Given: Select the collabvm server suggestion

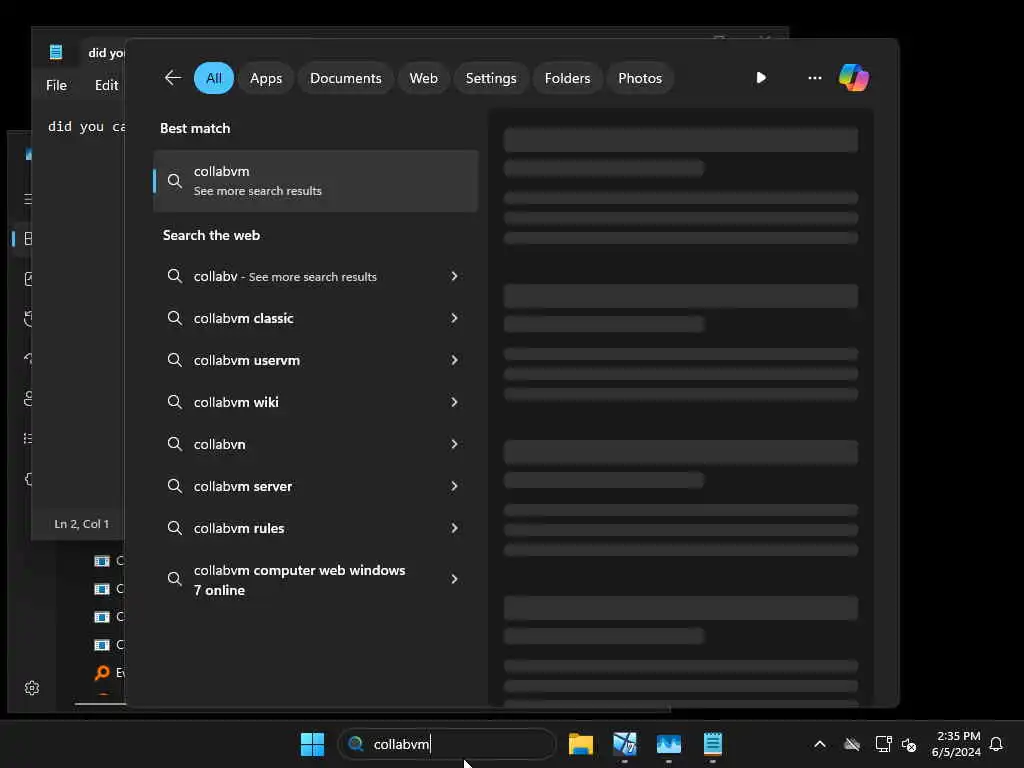Looking at the screenshot, I should [315, 486].
